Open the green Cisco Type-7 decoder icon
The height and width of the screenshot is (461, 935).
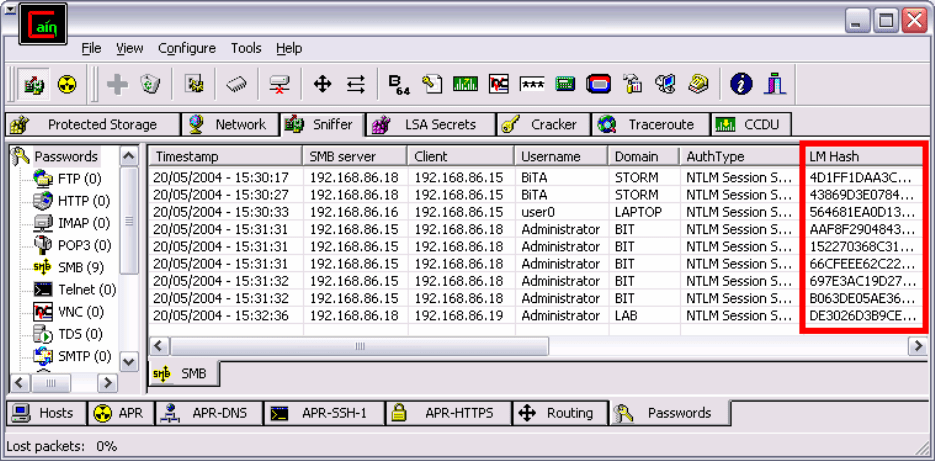point(465,84)
